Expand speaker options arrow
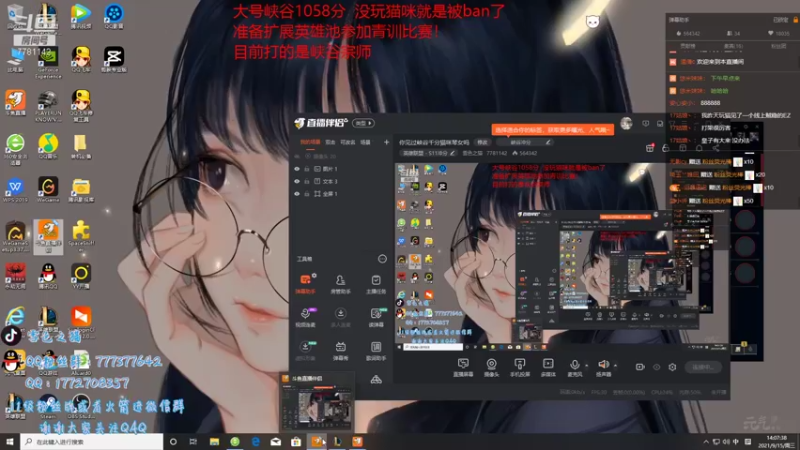 [x=615, y=365]
